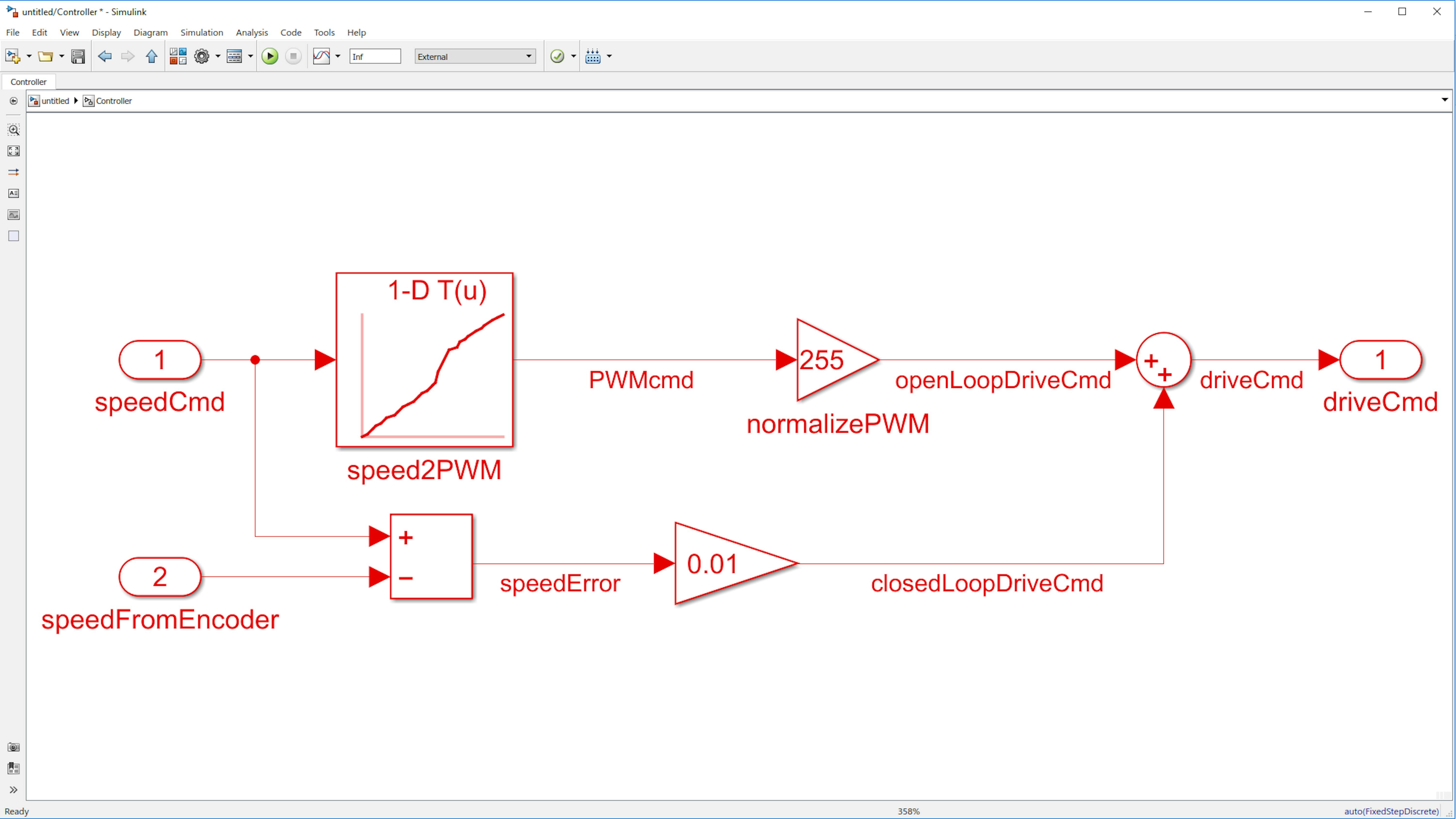Run the simulation with the green play button
Screen dimensions: 1456x819
[270, 56]
